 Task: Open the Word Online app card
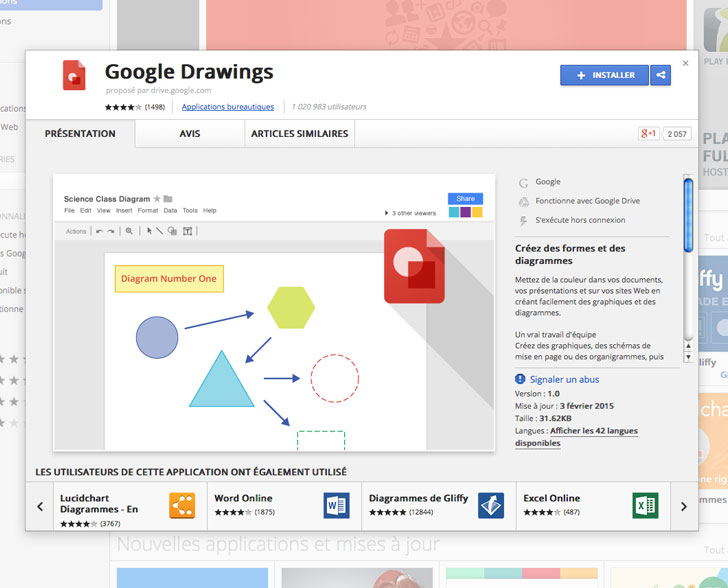pyautogui.click(x=284, y=506)
